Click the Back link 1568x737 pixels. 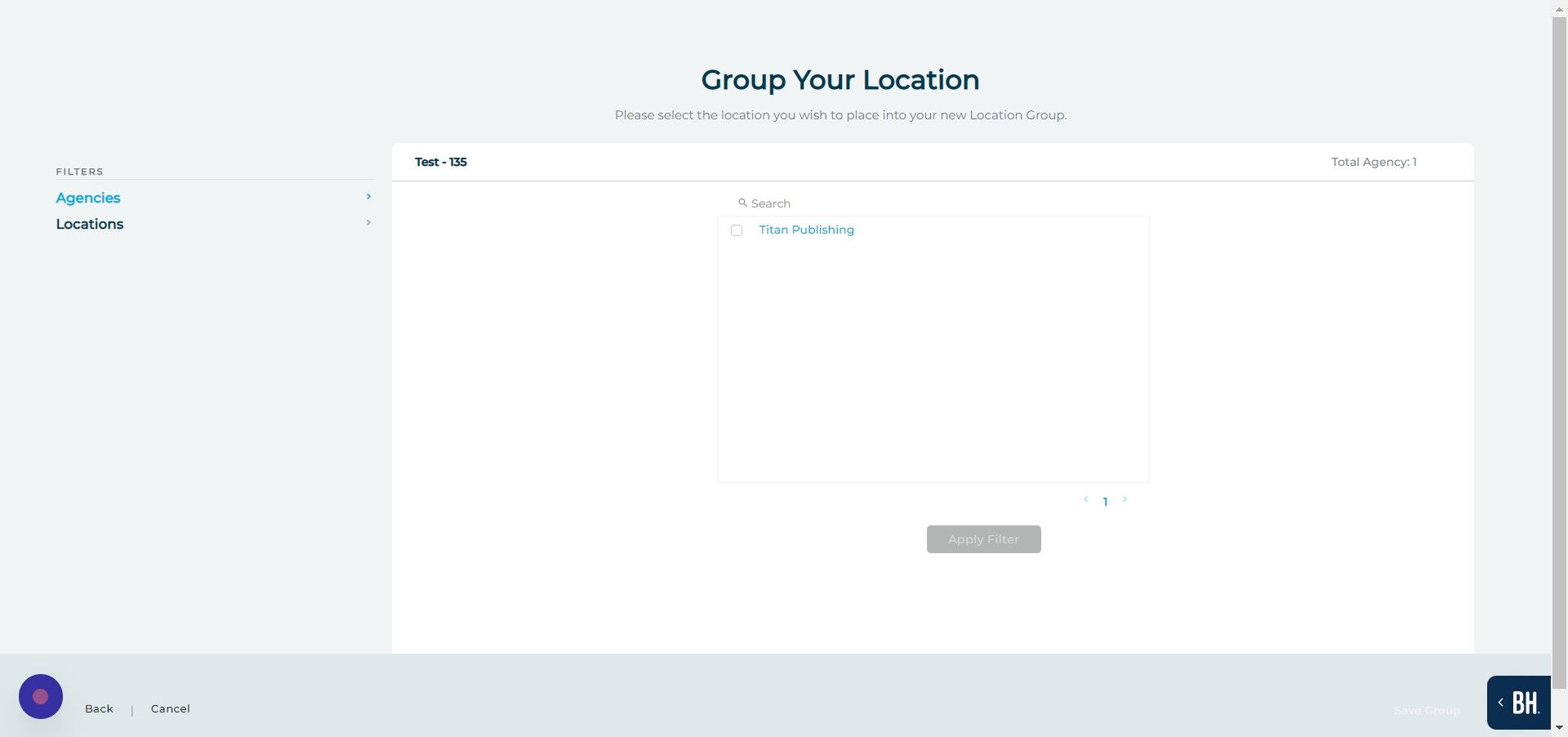click(99, 708)
